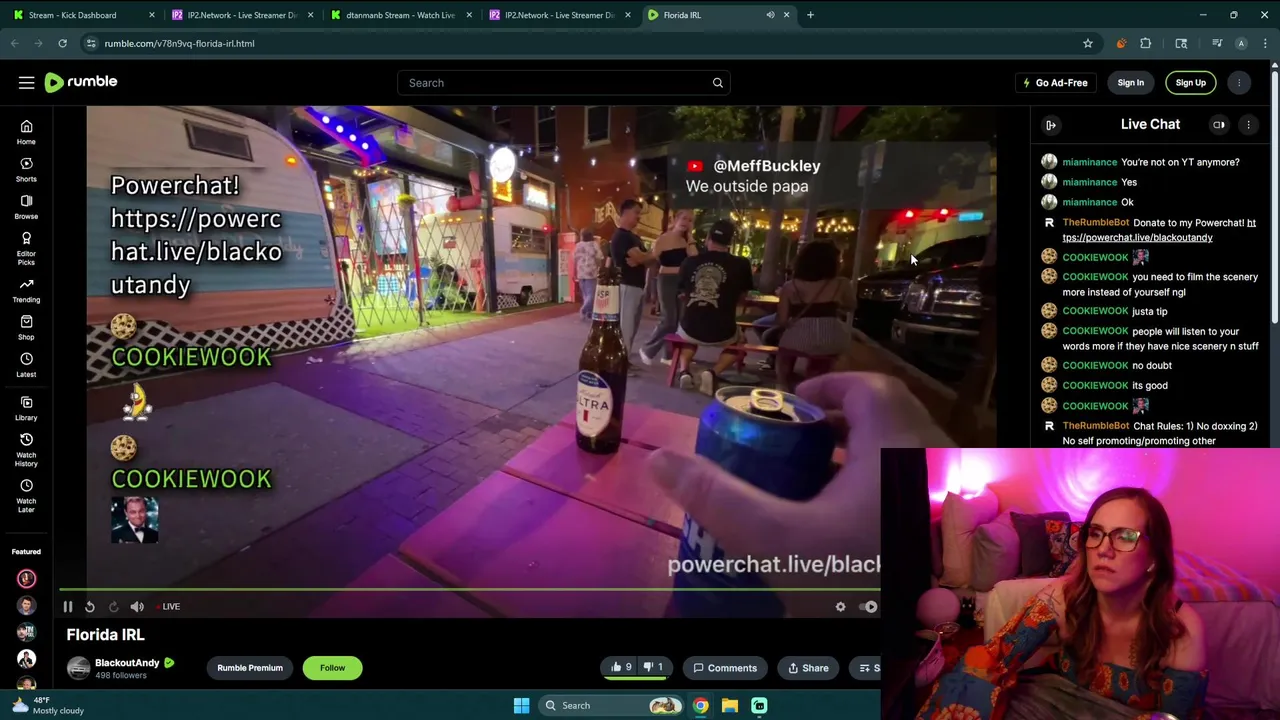This screenshot has width=1280, height=720.
Task: Open Editor Picks in the sidebar
Action: tap(26, 249)
